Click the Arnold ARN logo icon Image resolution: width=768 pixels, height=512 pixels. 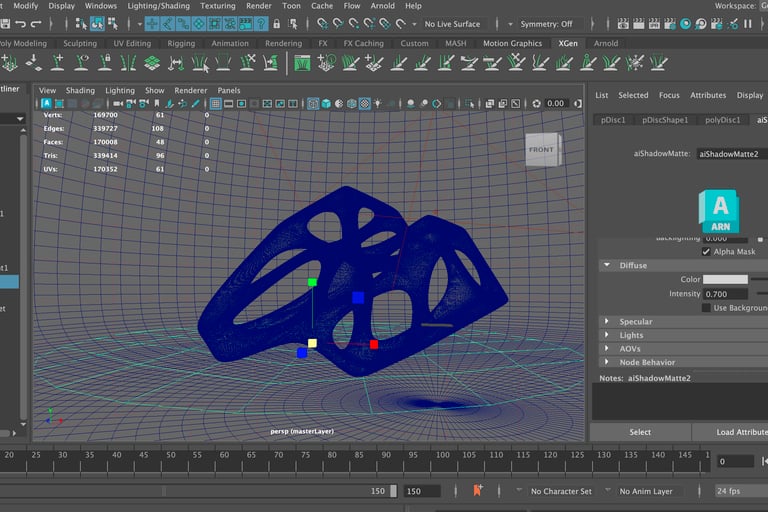pyautogui.click(x=721, y=211)
